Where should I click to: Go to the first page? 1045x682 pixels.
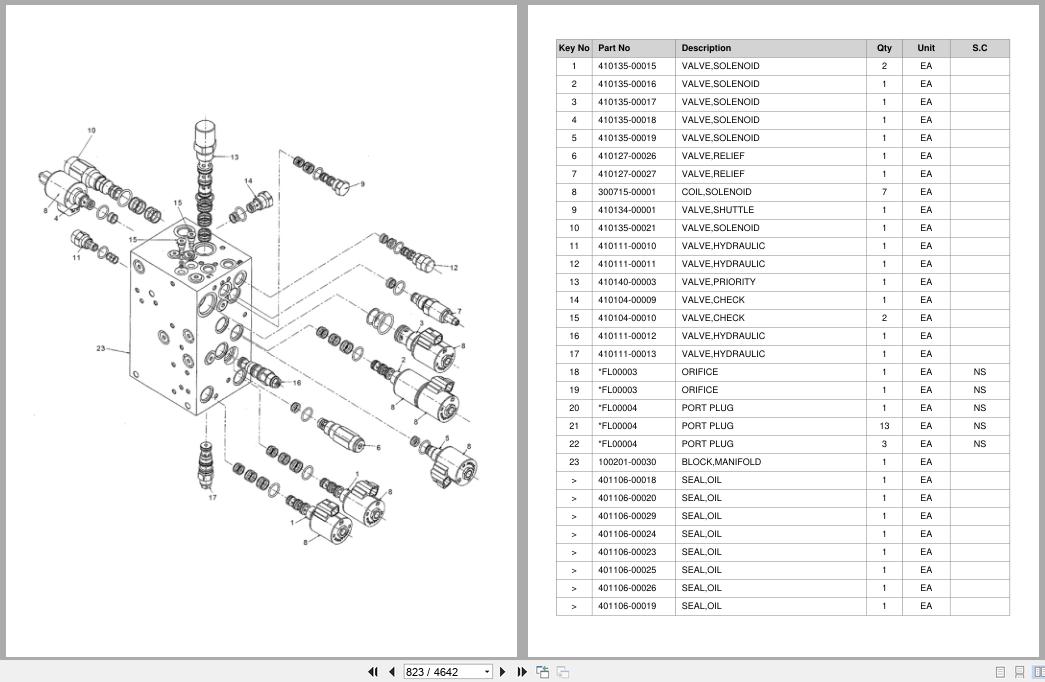pyautogui.click(x=373, y=671)
